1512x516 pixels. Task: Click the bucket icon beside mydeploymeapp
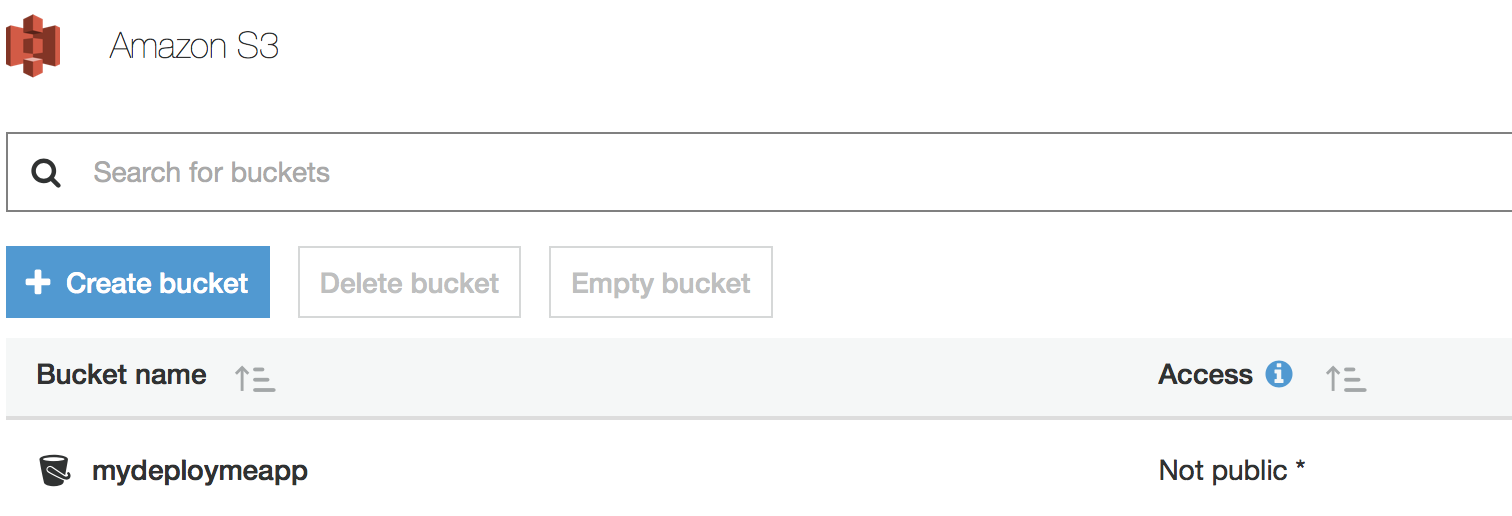pyautogui.click(x=55, y=470)
